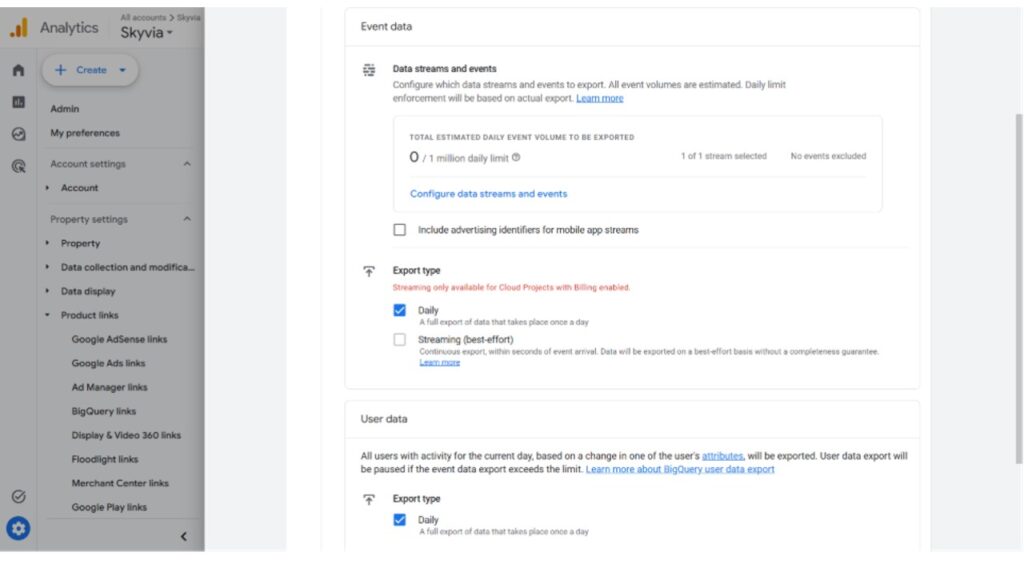Click Learn more under Streaming option

(x=440, y=362)
